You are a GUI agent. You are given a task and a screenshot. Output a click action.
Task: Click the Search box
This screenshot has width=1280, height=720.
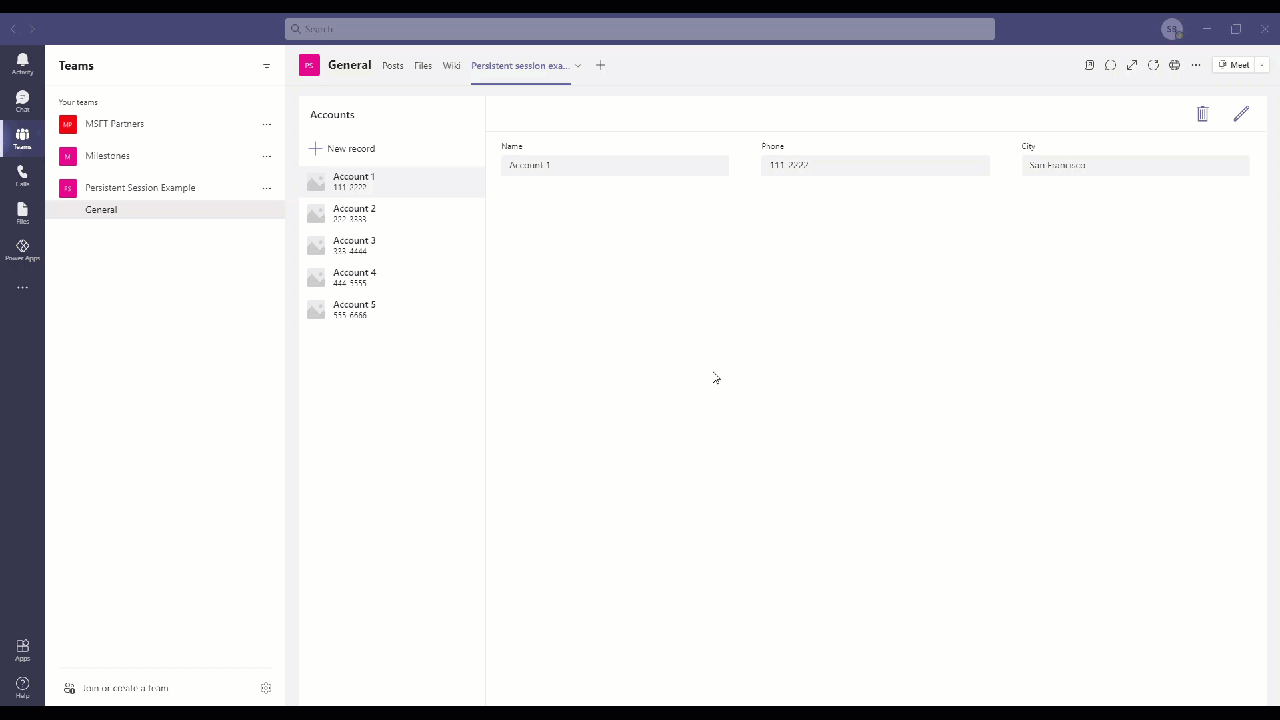point(640,29)
